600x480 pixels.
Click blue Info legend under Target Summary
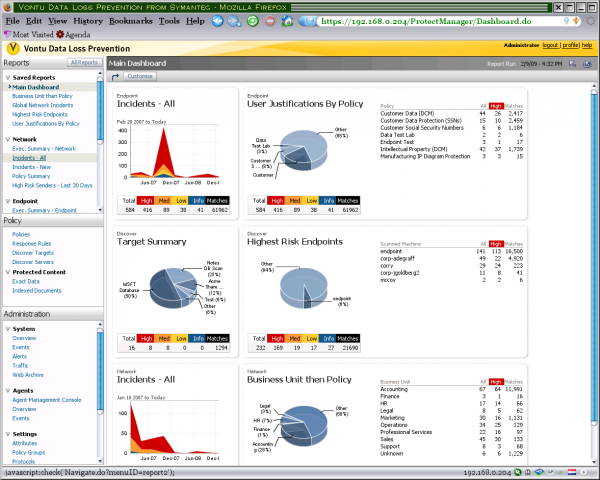[x=198, y=338]
